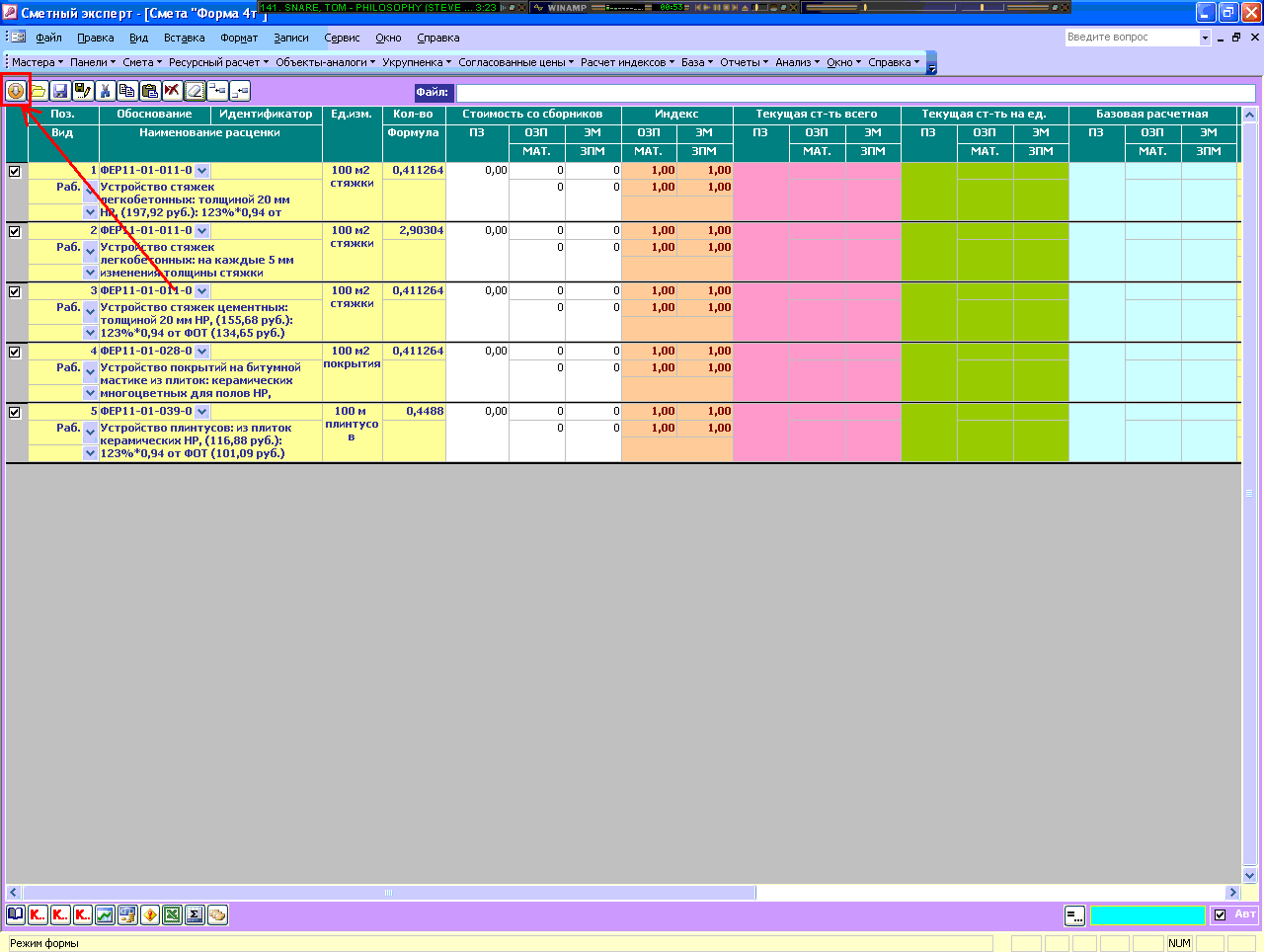
Task: Expand dropdown next to ФЕР11-01-028-0
Action: pyautogui.click(x=202, y=352)
